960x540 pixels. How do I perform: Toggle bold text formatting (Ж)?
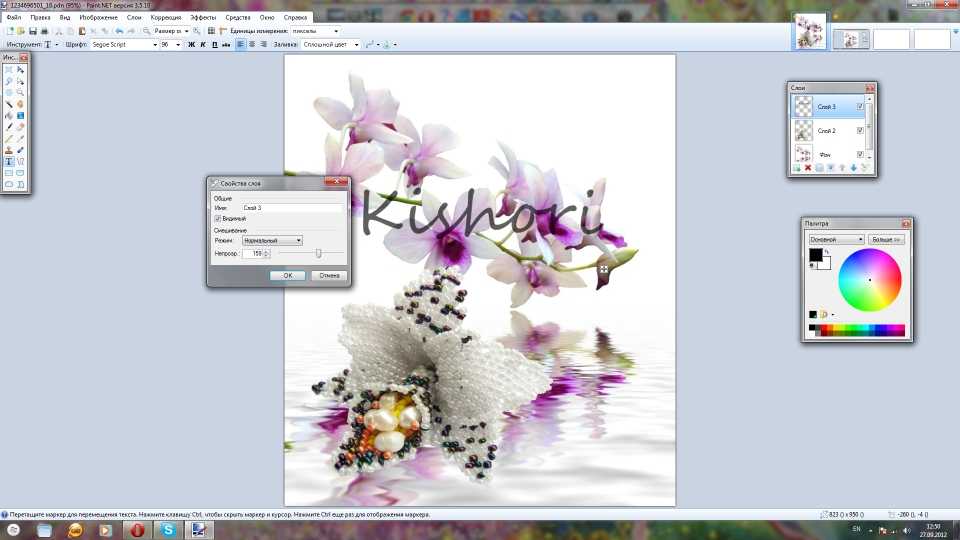(x=191, y=45)
